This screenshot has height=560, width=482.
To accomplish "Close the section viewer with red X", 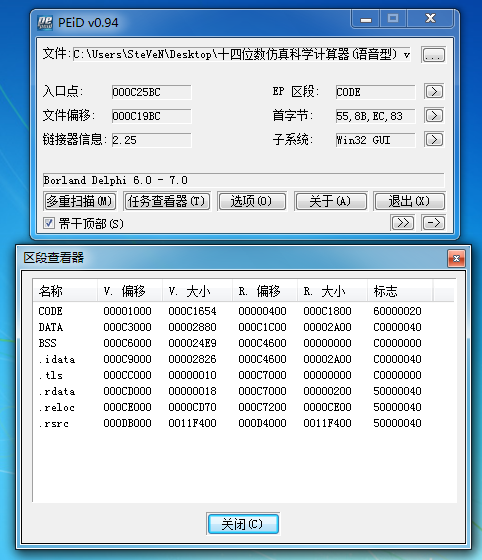I will point(456,258).
